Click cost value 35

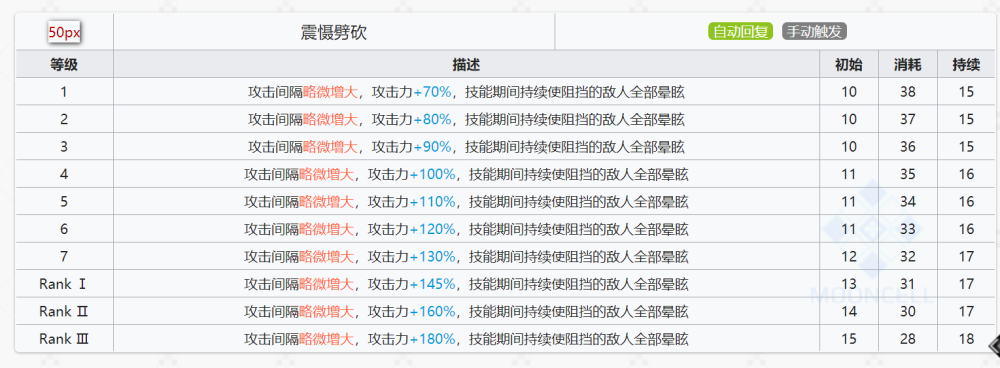[x=908, y=174]
